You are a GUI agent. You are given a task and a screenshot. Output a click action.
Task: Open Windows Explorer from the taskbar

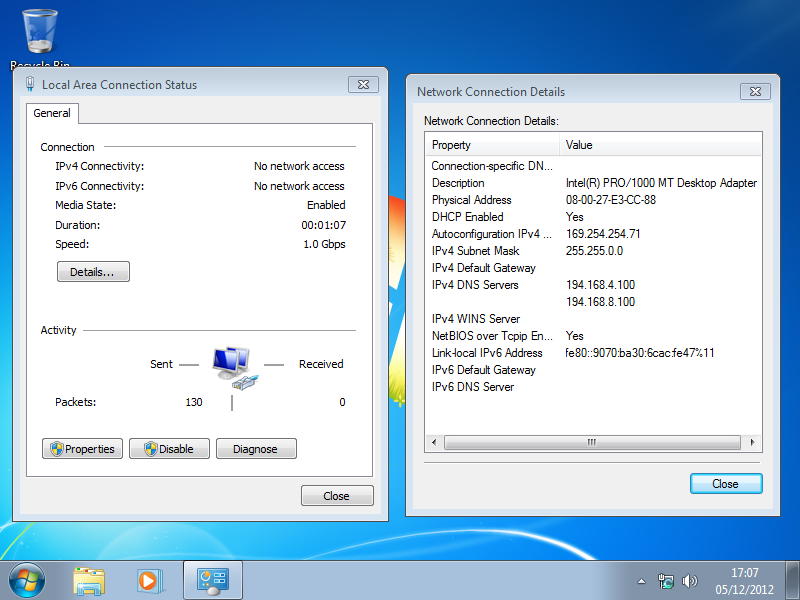tap(89, 580)
